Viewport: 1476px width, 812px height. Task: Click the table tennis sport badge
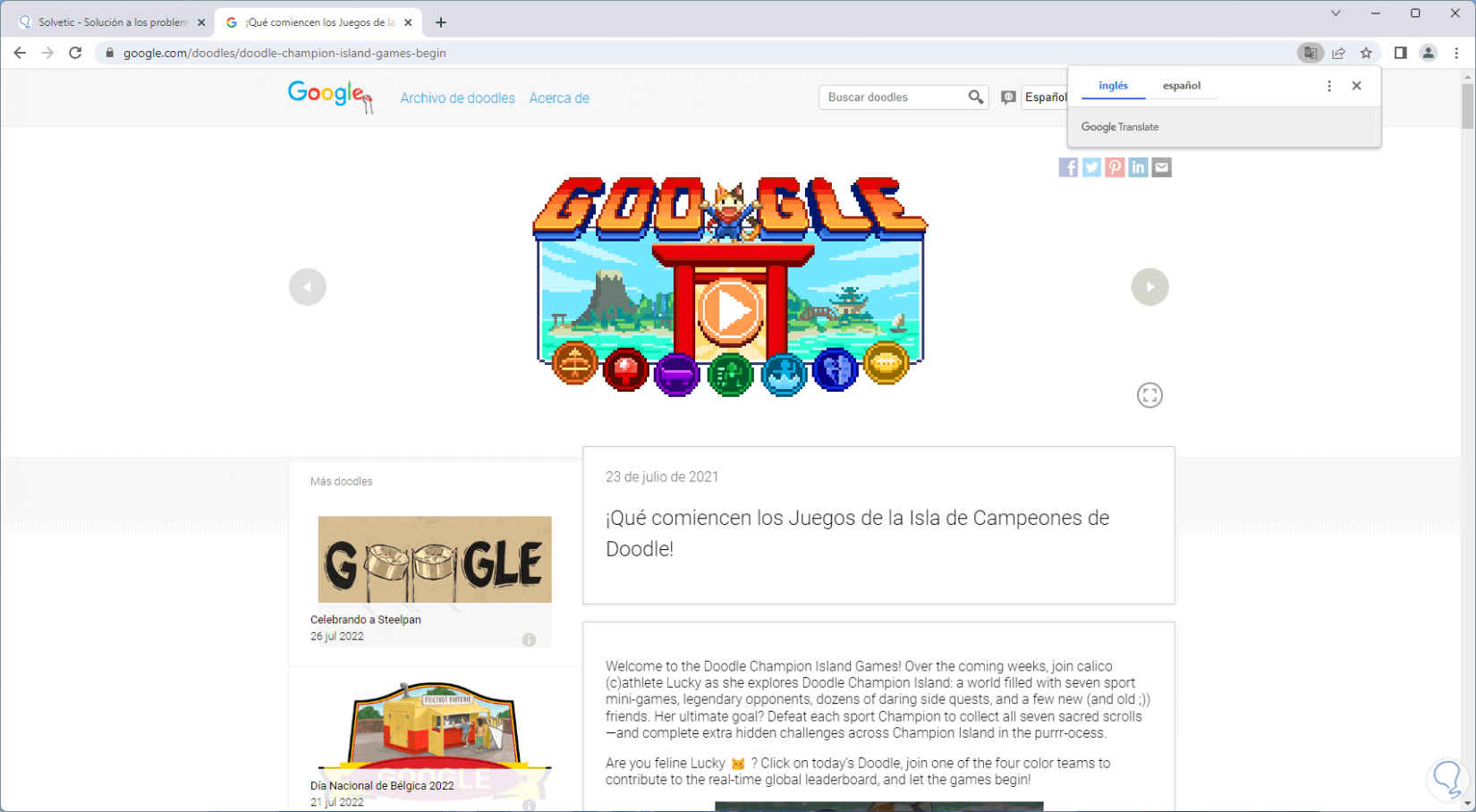click(625, 369)
